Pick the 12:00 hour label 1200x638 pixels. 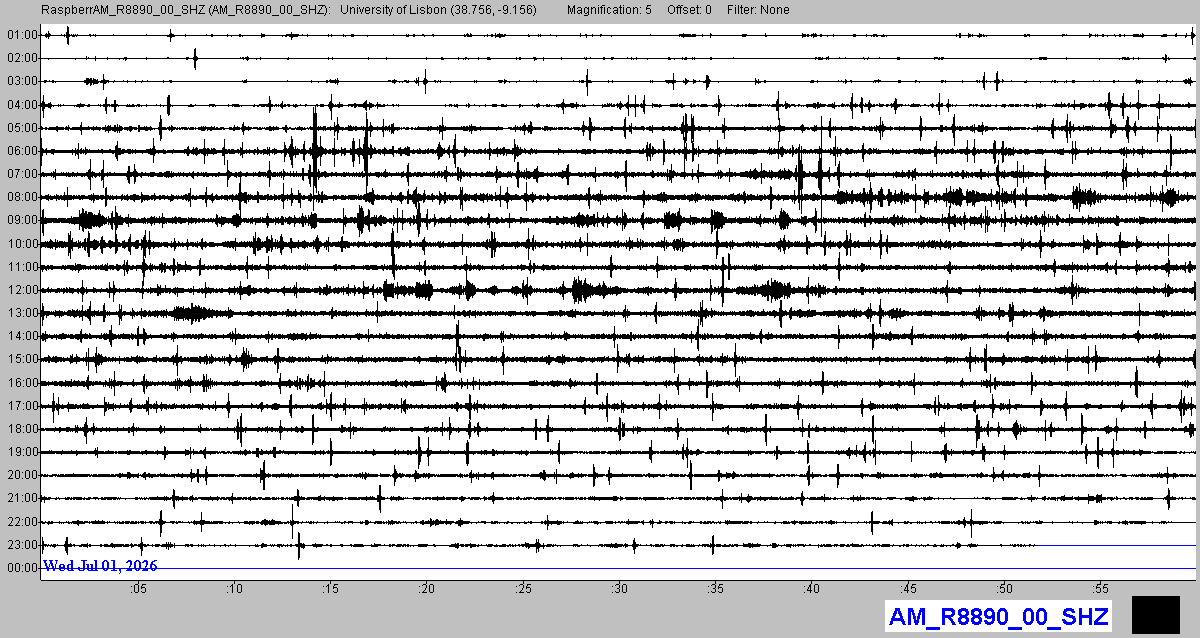click(x=22, y=290)
